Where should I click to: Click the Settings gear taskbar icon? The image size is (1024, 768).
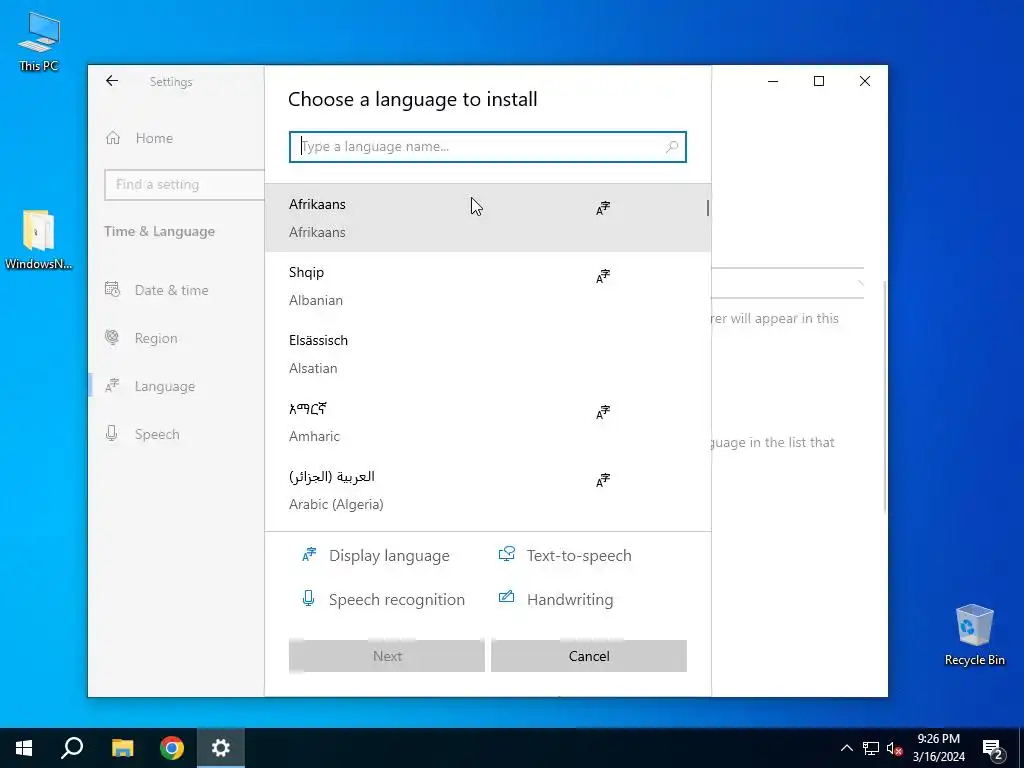[x=221, y=748]
